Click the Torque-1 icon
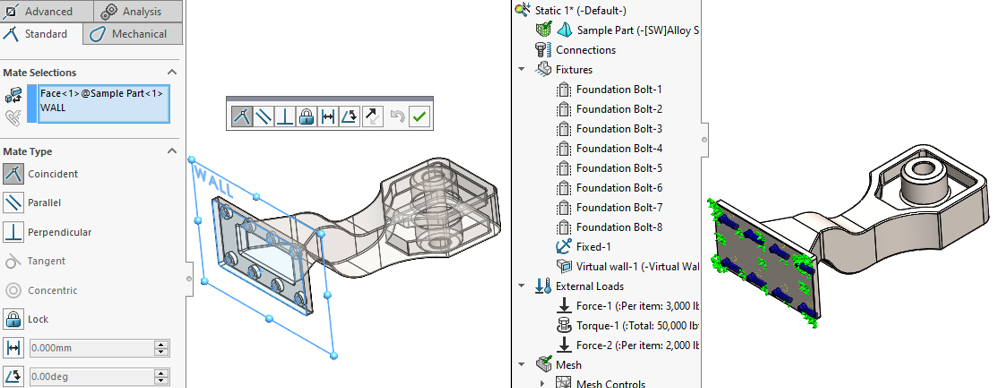The width and height of the screenshot is (1000, 388). click(x=564, y=326)
